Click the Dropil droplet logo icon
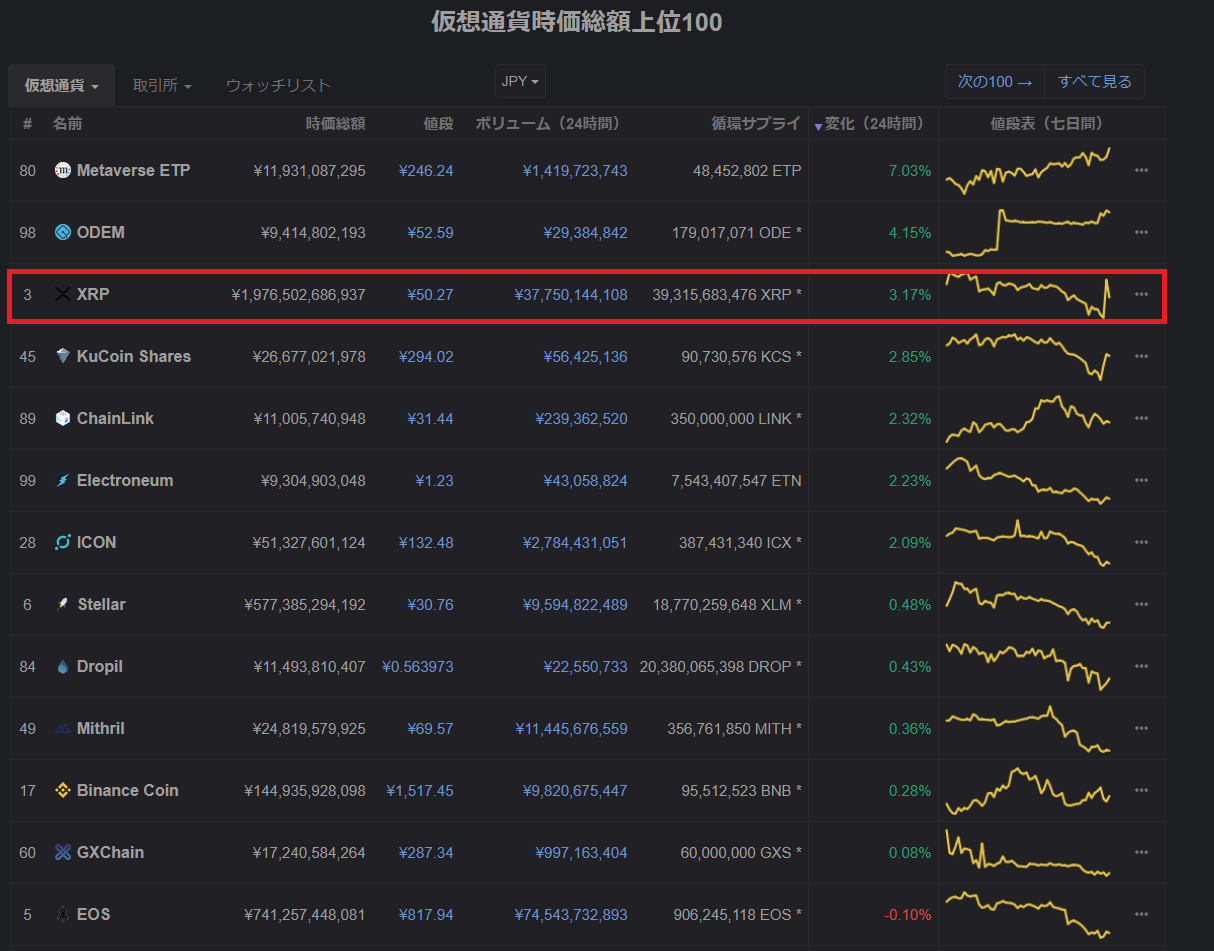Viewport: 1214px width, 951px height. pos(63,667)
